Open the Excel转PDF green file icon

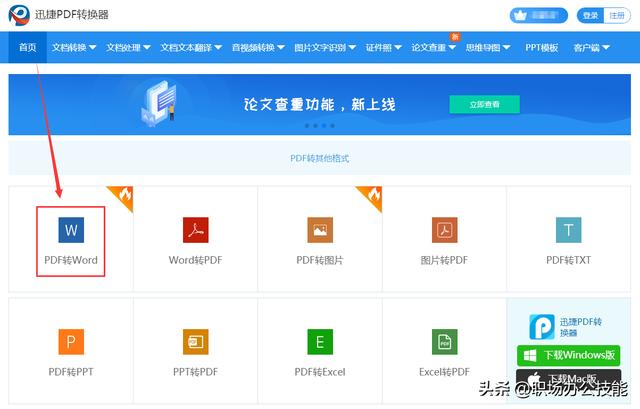(x=444, y=342)
